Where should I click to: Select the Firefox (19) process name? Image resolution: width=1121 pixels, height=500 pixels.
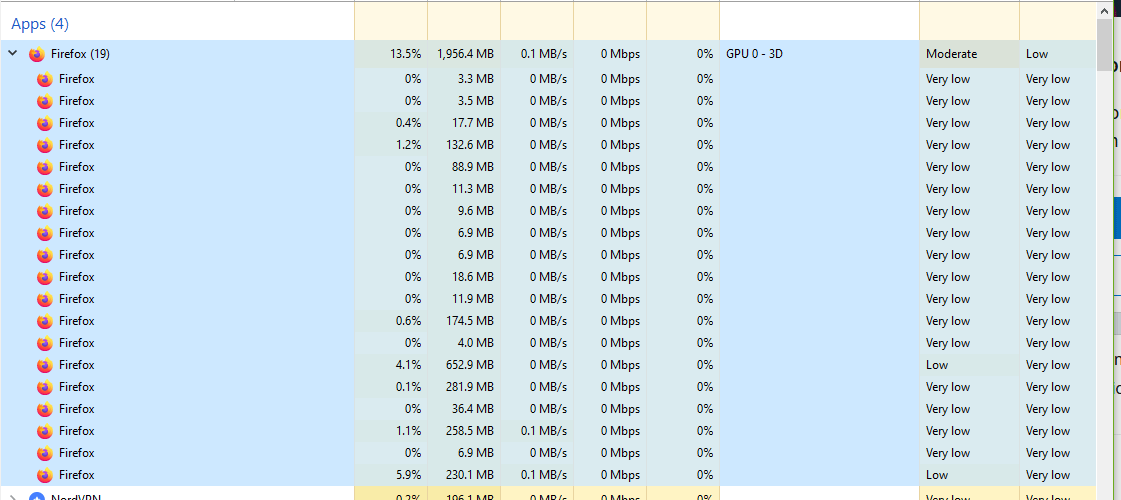tap(80, 54)
